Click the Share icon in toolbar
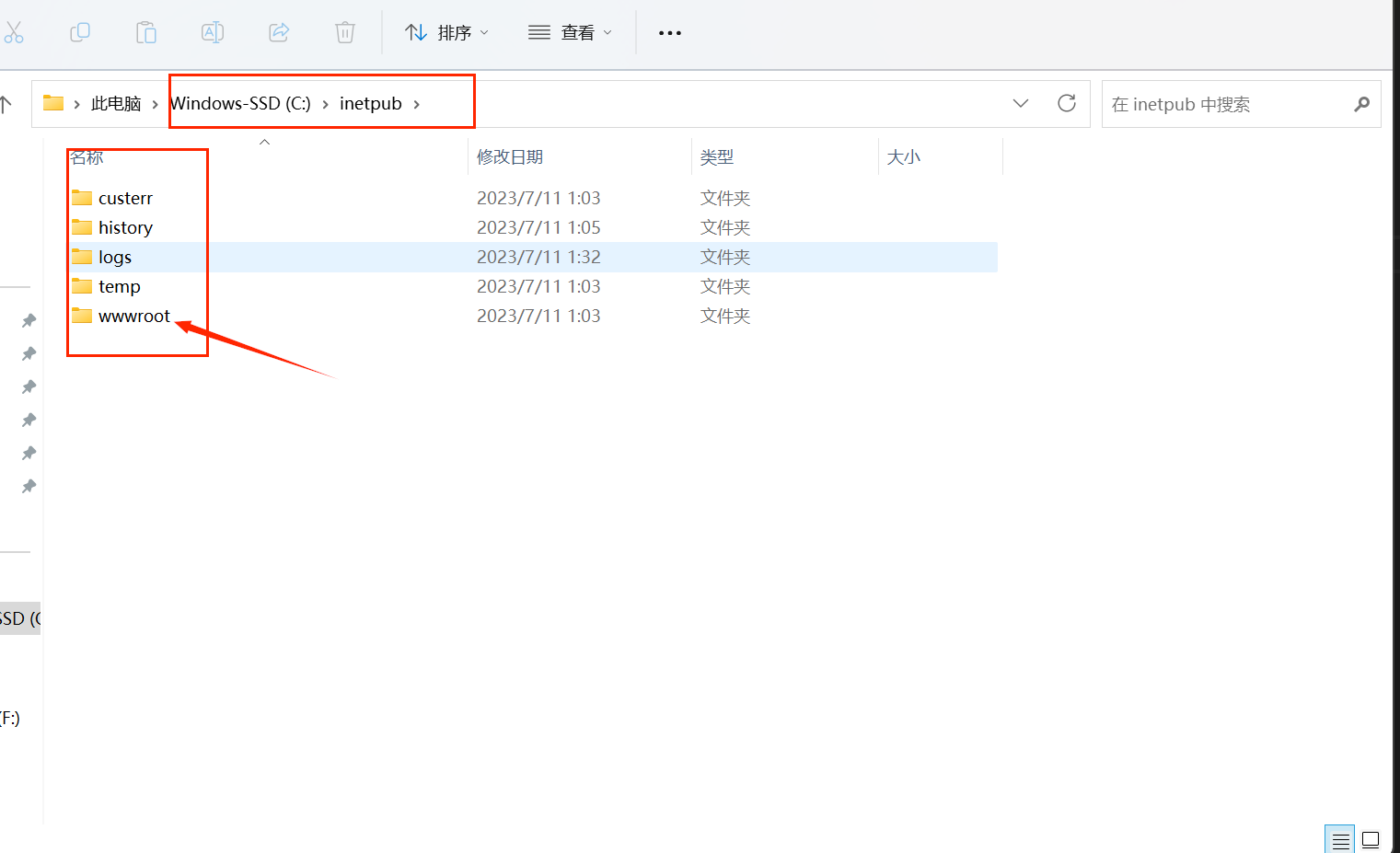 pyautogui.click(x=279, y=32)
